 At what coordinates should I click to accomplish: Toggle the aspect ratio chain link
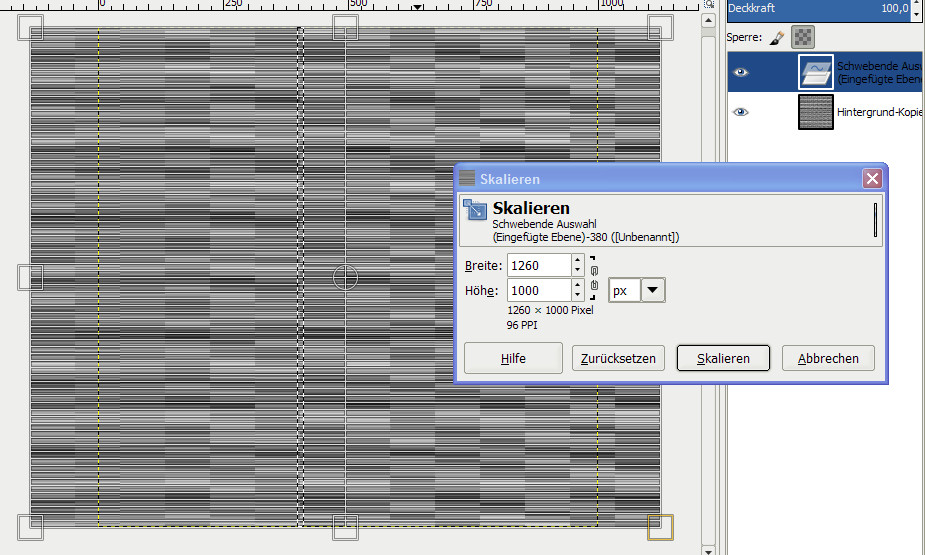pos(594,278)
